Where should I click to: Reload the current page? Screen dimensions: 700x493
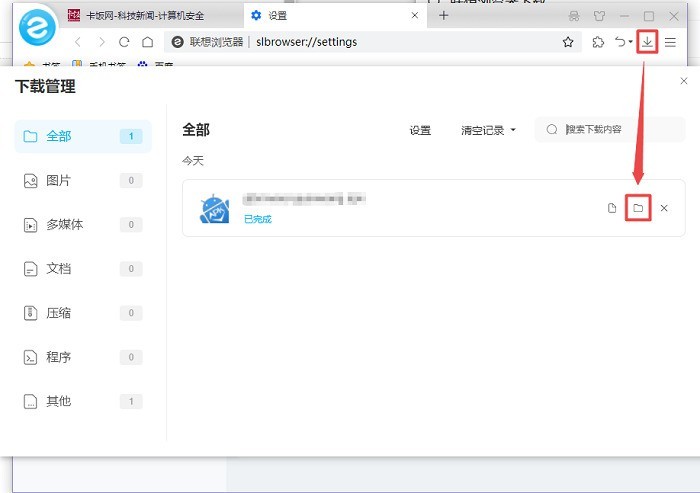point(124,42)
